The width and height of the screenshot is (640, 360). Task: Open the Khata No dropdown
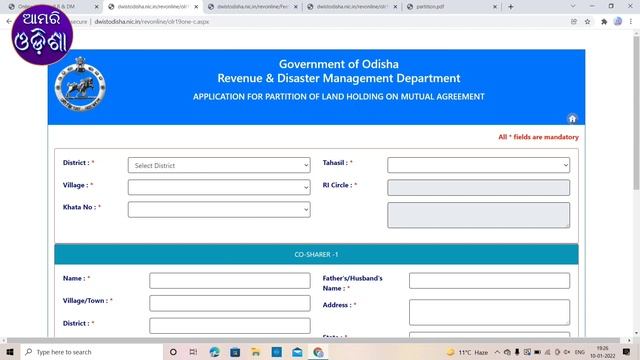(219, 209)
